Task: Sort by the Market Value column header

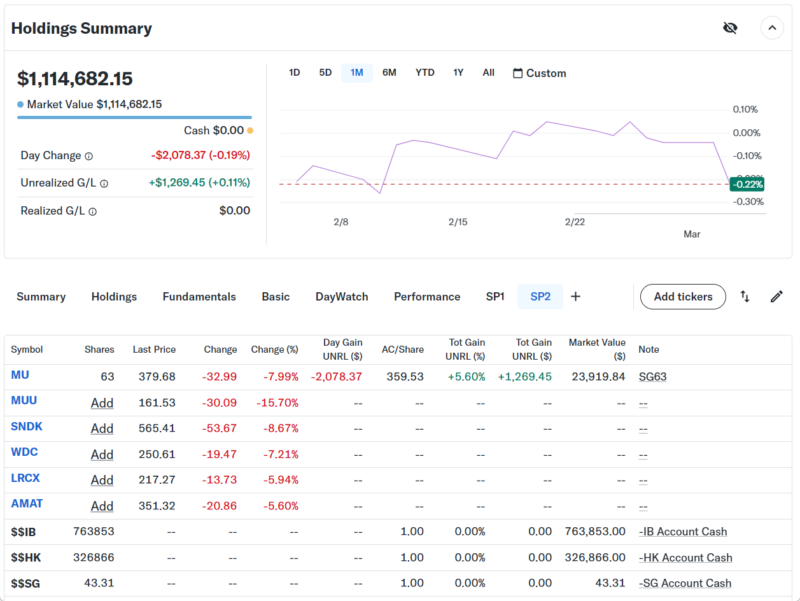Action: pyautogui.click(x=597, y=349)
